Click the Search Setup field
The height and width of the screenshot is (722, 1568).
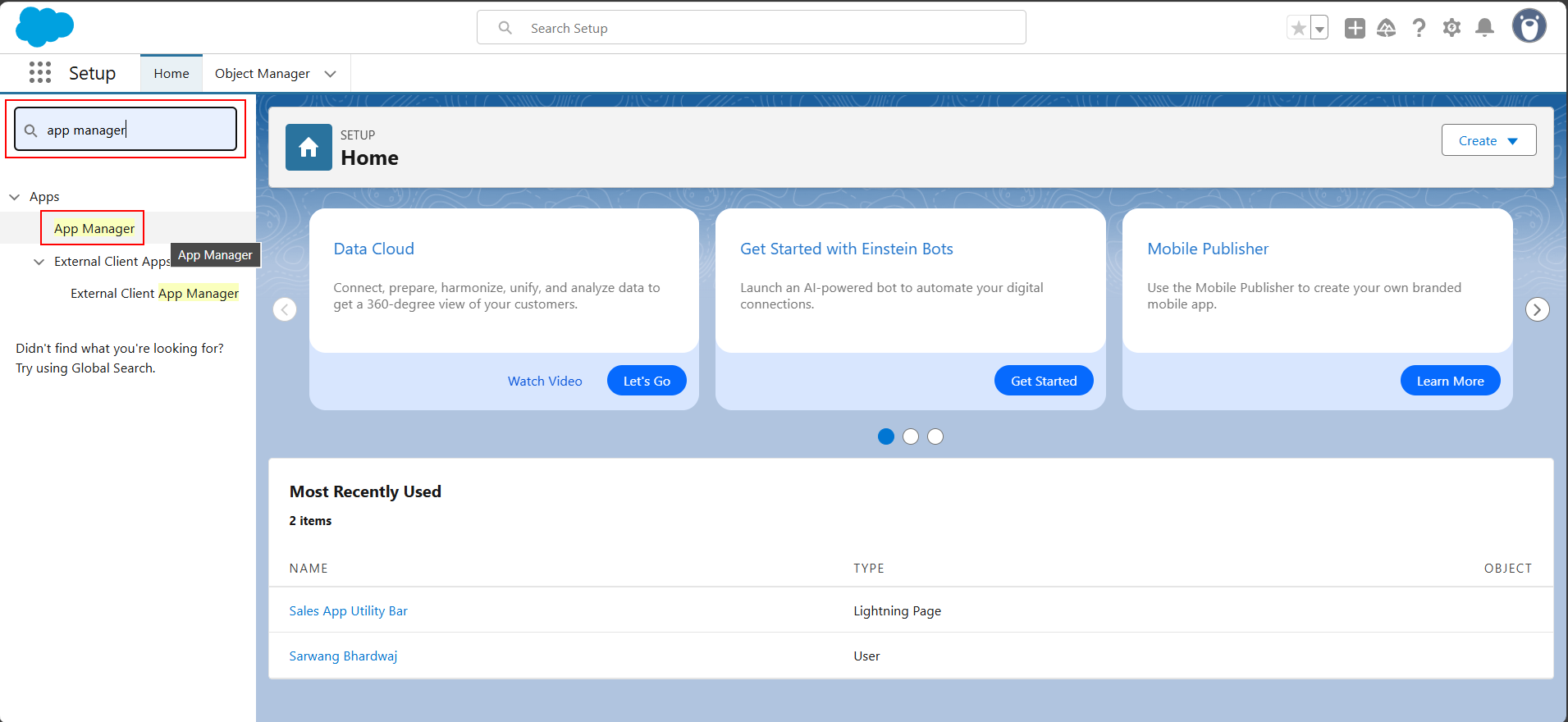tap(751, 27)
